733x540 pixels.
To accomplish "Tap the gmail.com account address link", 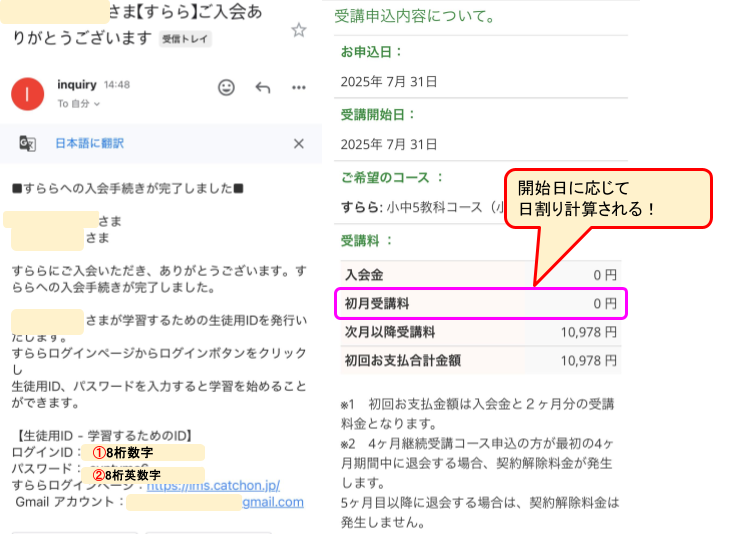I will pos(273,502).
